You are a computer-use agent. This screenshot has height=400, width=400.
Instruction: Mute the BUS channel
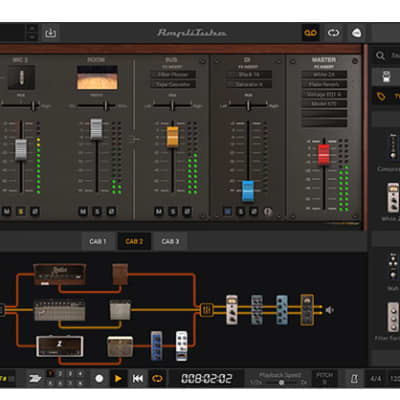click(159, 211)
